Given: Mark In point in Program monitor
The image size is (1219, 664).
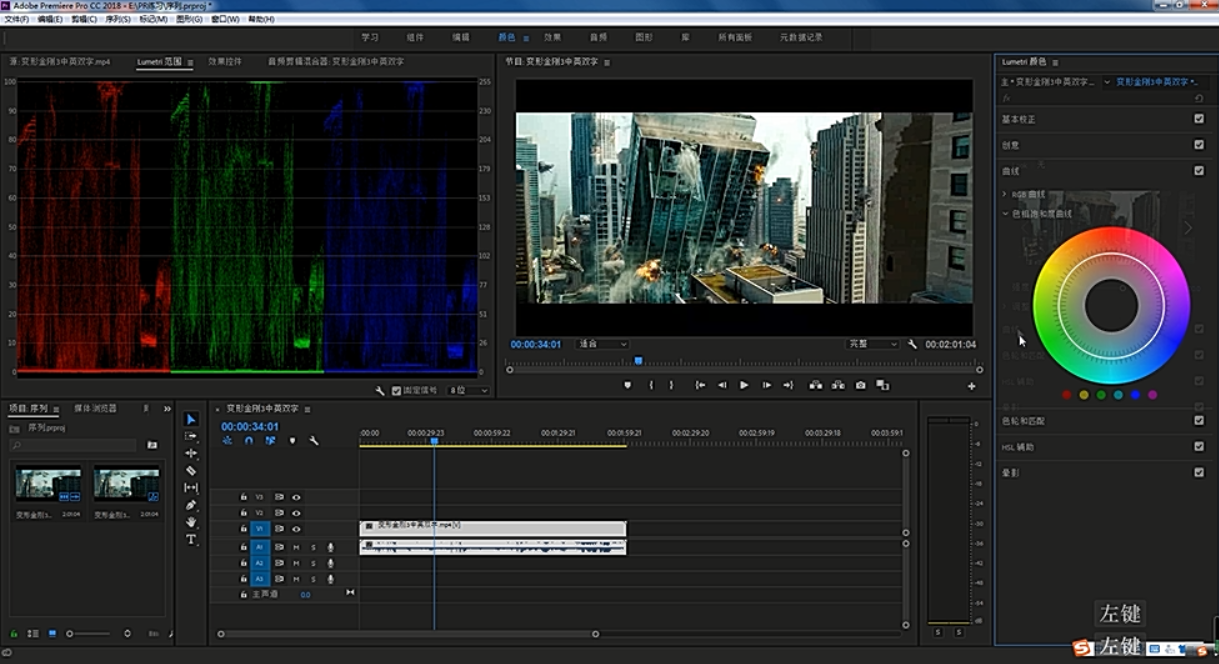Looking at the screenshot, I should coord(651,385).
